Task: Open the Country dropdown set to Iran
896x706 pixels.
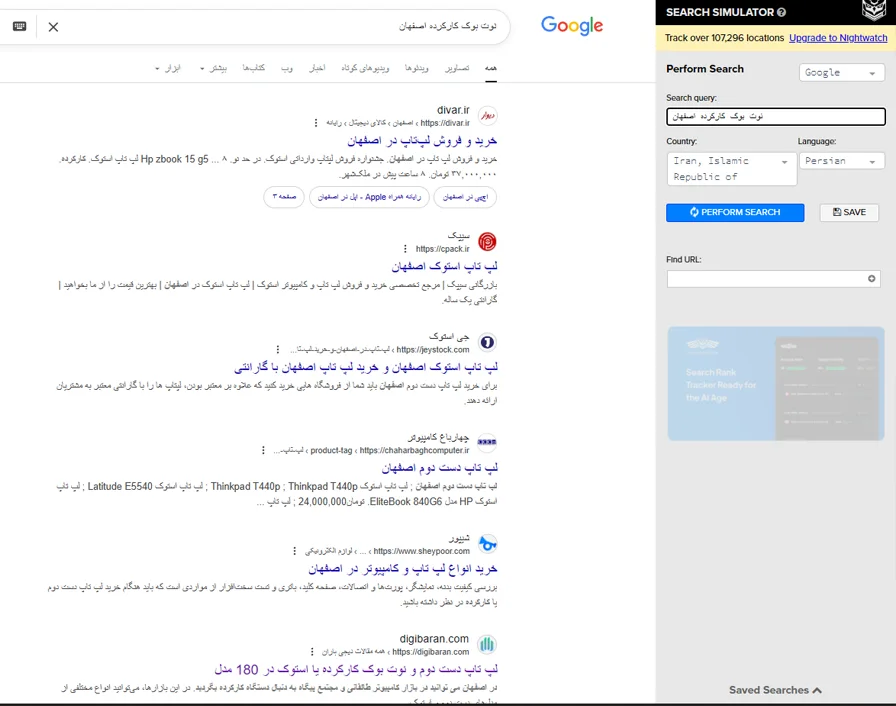Action: pos(731,169)
